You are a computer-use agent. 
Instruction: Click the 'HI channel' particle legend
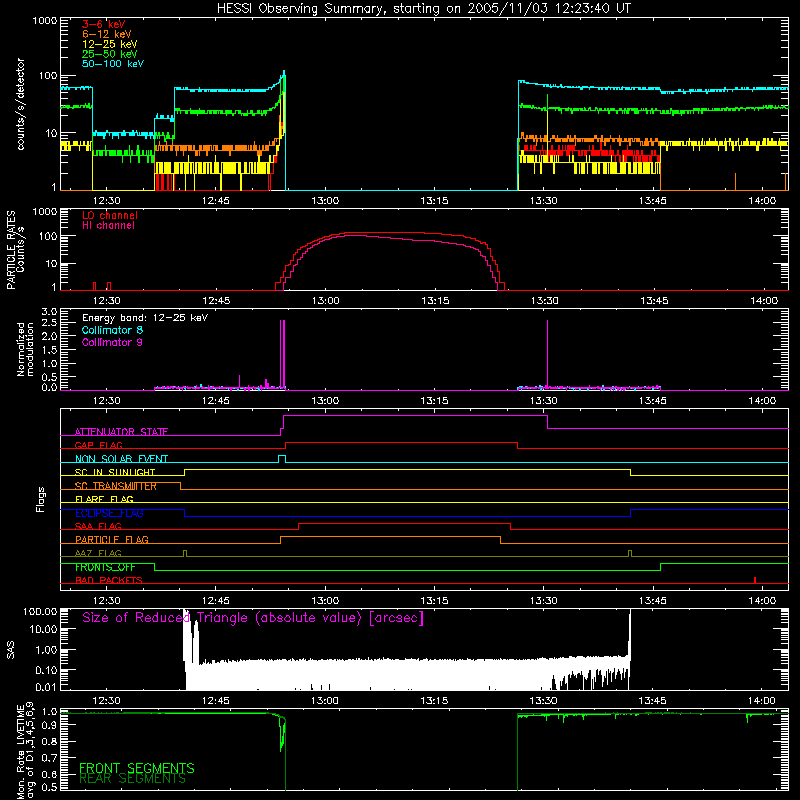(109, 225)
